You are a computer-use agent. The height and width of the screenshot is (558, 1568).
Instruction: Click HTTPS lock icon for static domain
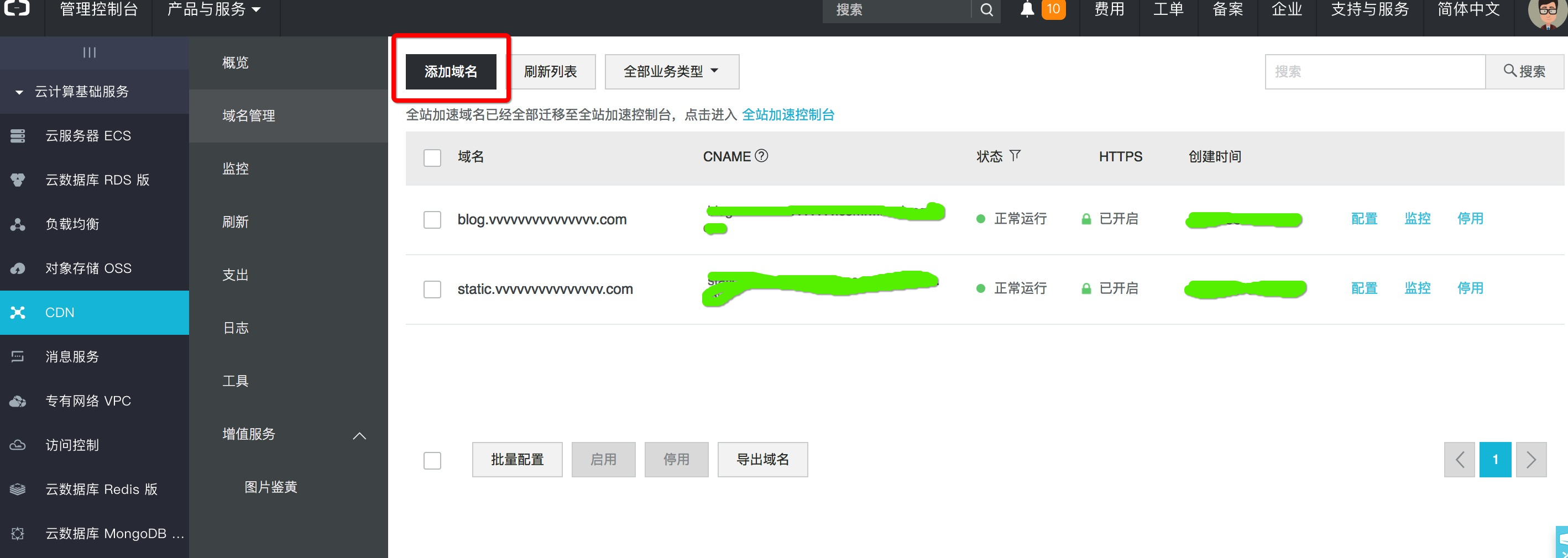(1086, 288)
